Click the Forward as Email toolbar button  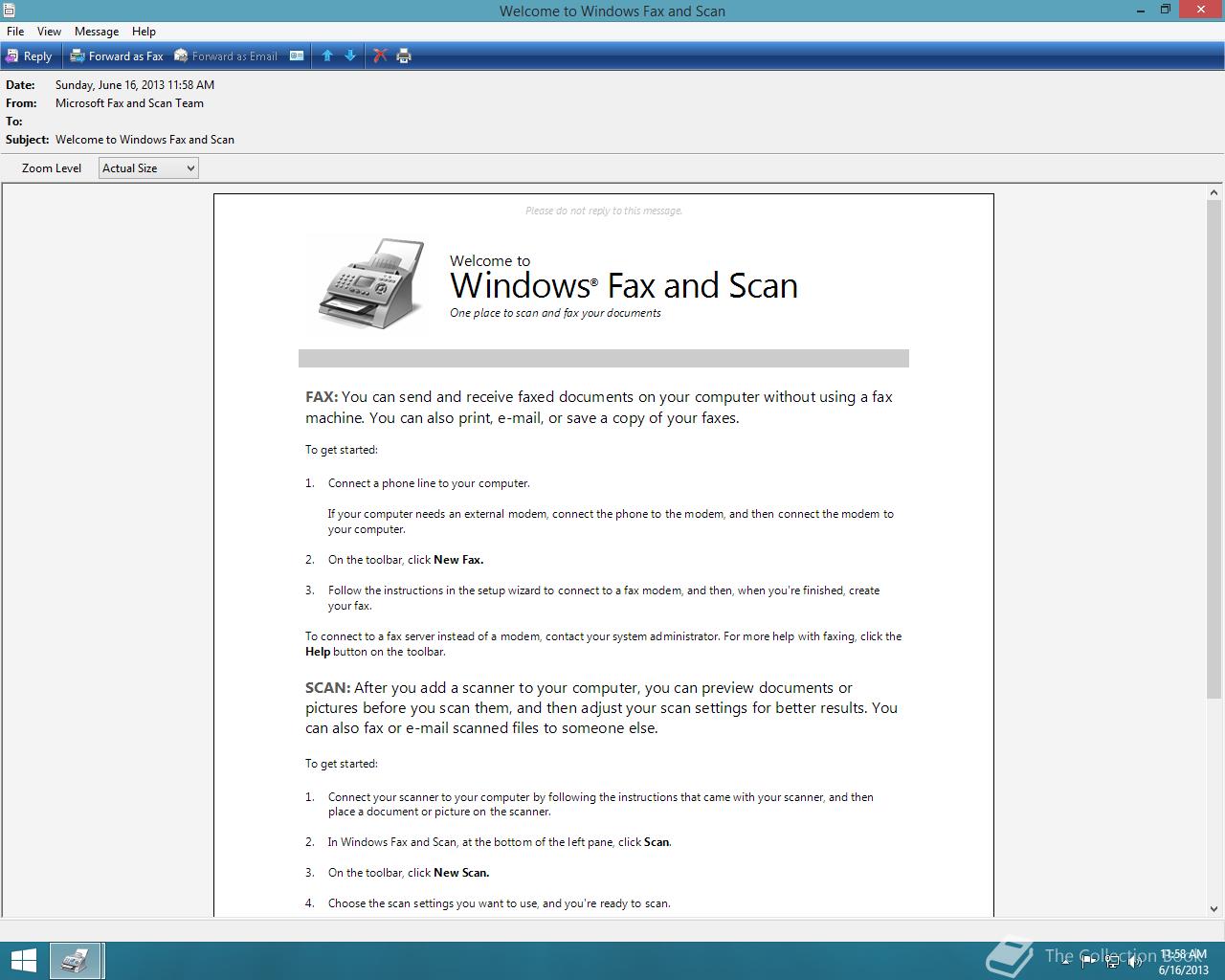pyautogui.click(x=226, y=56)
